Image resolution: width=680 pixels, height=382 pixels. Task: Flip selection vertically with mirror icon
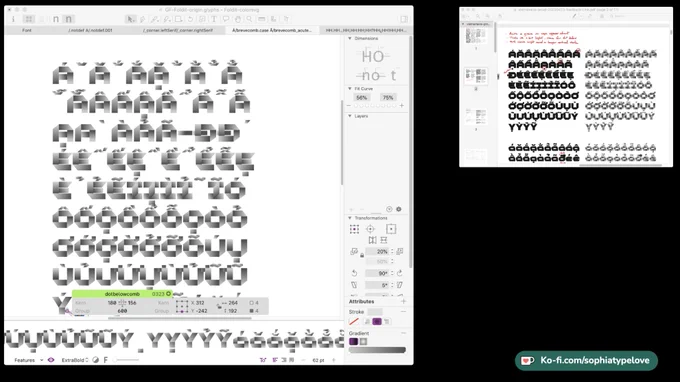click(x=384, y=240)
